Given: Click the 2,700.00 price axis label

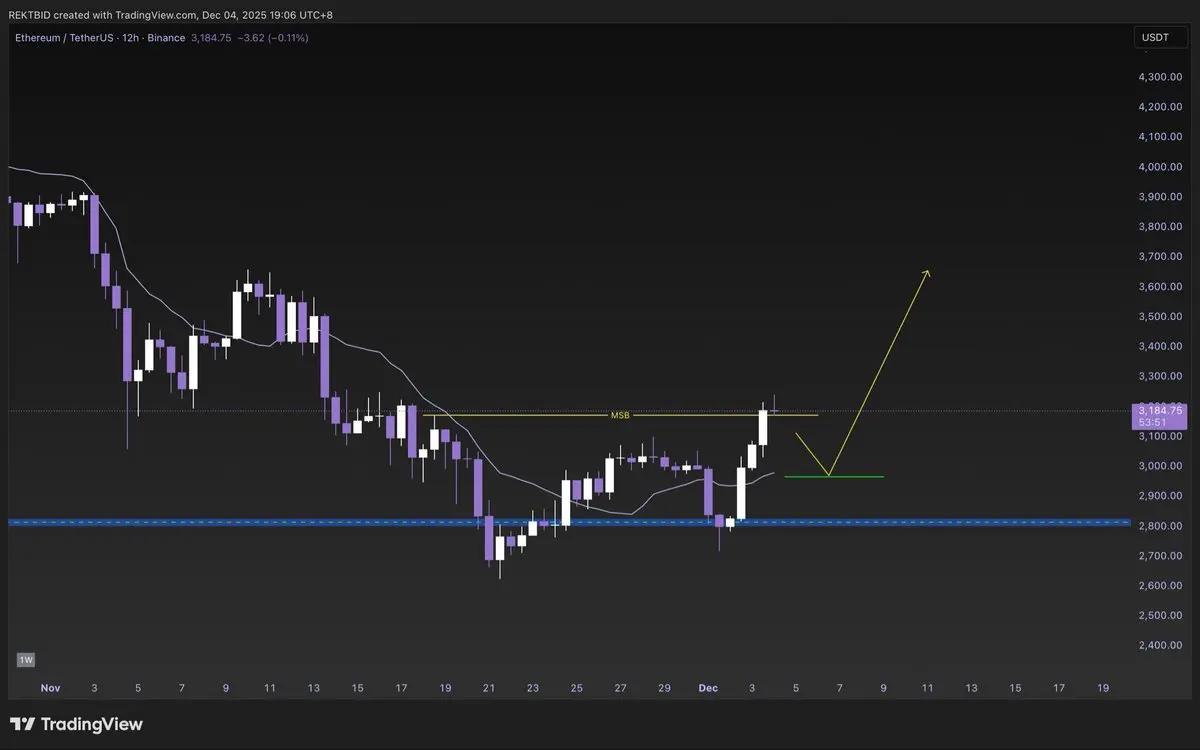Looking at the screenshot, I should coord(1160,556).
